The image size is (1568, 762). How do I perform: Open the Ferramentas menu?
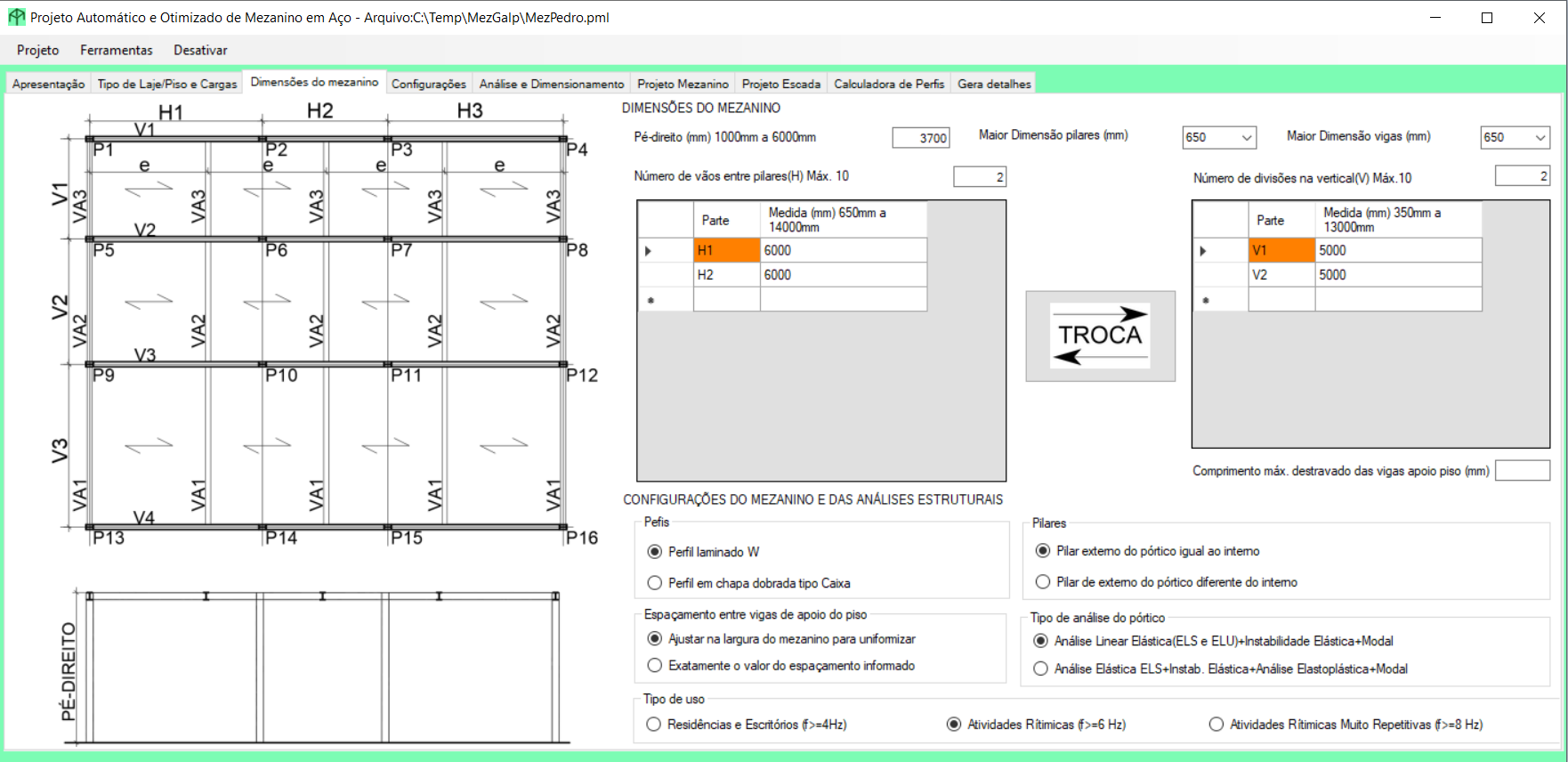pyautogui.click(x=116, y=51)
